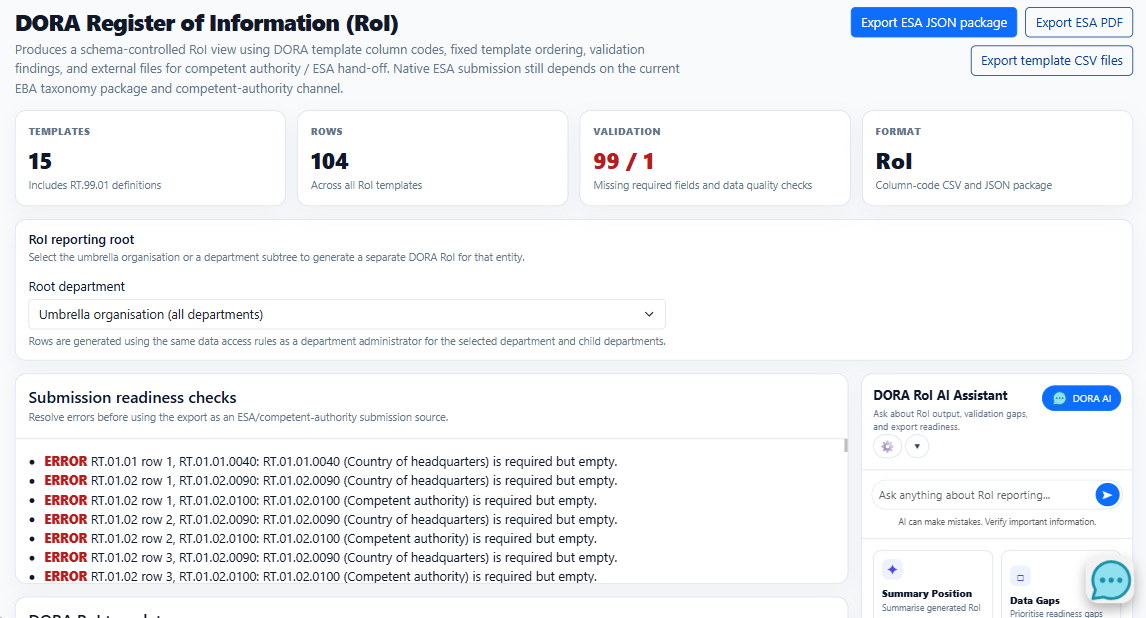Click the readiness checks list scrollbar

[846, 446]
